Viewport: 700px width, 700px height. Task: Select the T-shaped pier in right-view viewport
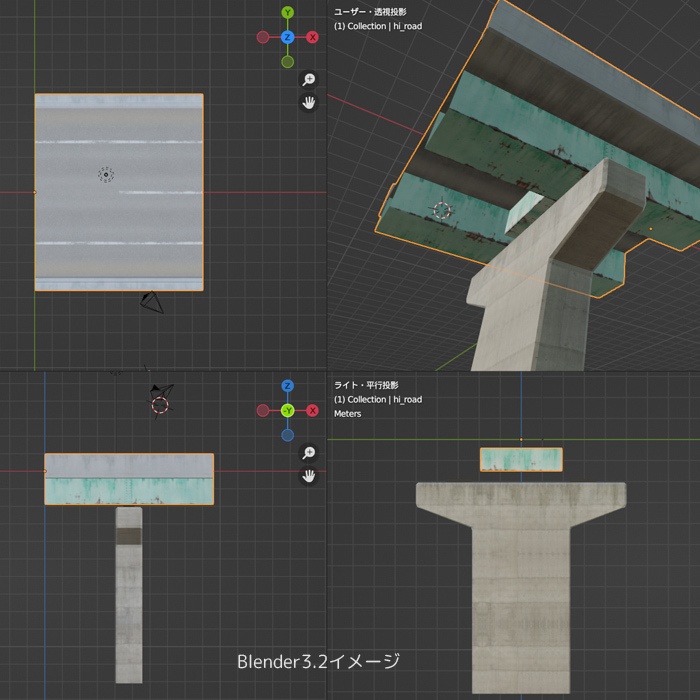point(521,588)
